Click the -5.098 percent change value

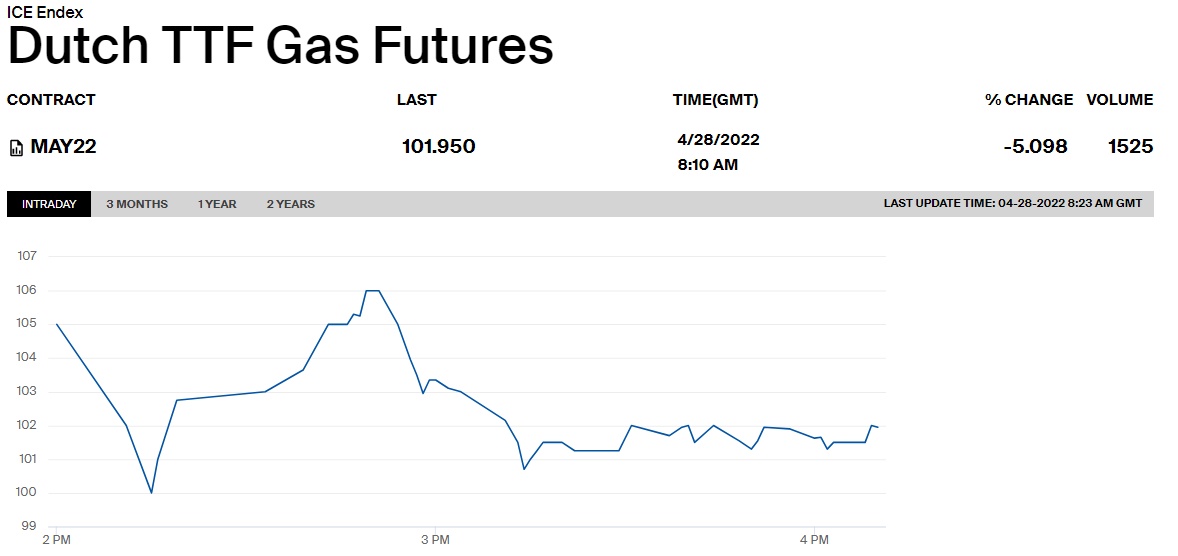click(x=1035, y=147)
